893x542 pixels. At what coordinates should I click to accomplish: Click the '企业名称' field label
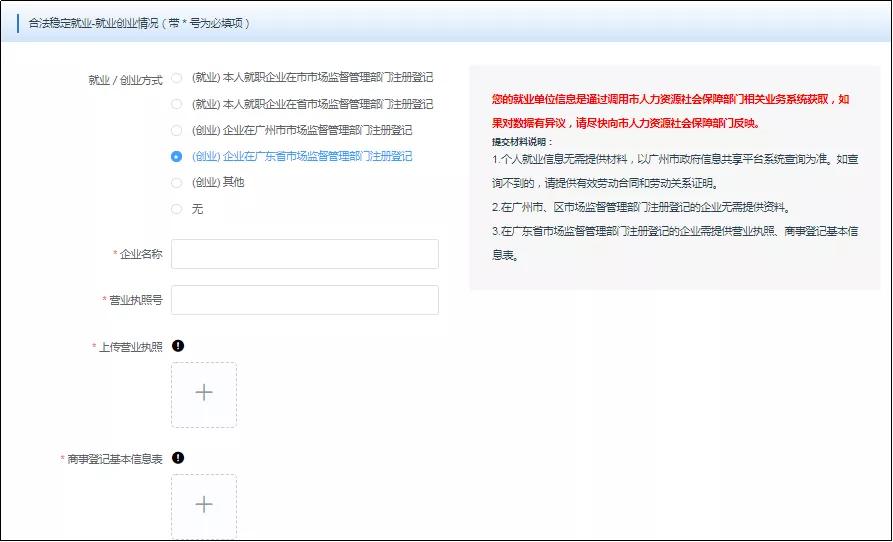pyautogui.click(x=141, y=254)
